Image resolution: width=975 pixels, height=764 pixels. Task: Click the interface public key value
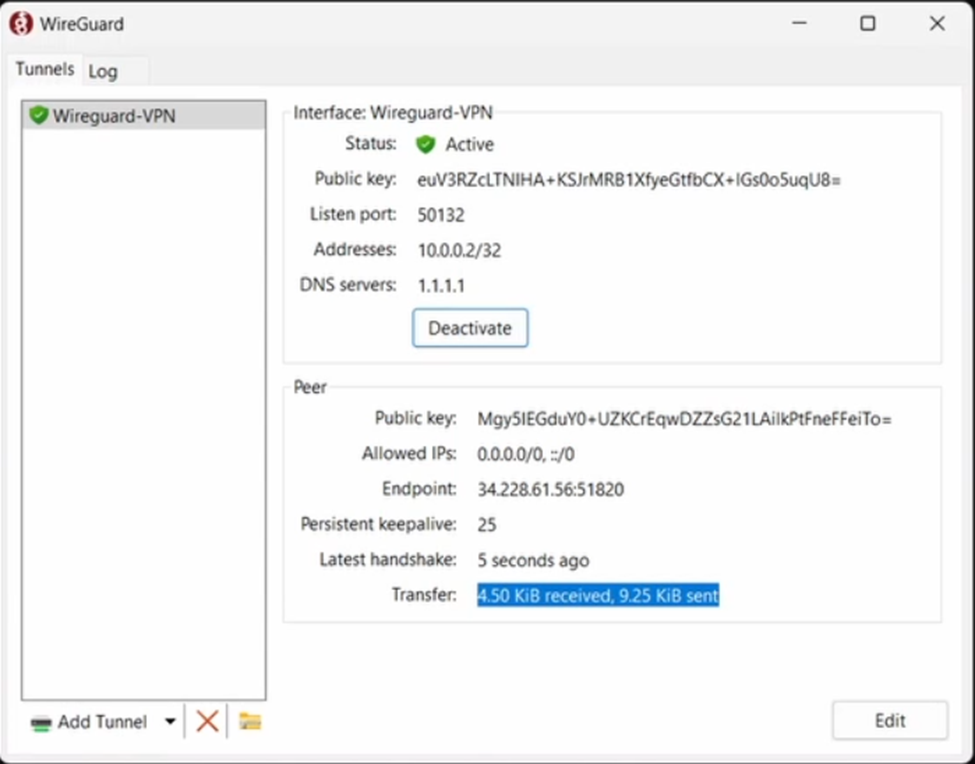[629, 180]
